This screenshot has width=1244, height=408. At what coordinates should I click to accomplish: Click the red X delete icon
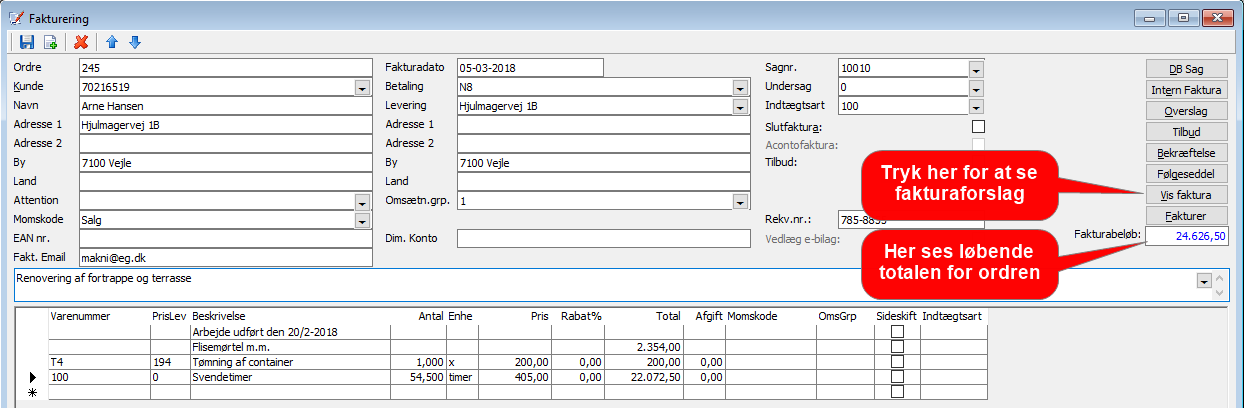(x=81, y=42)
